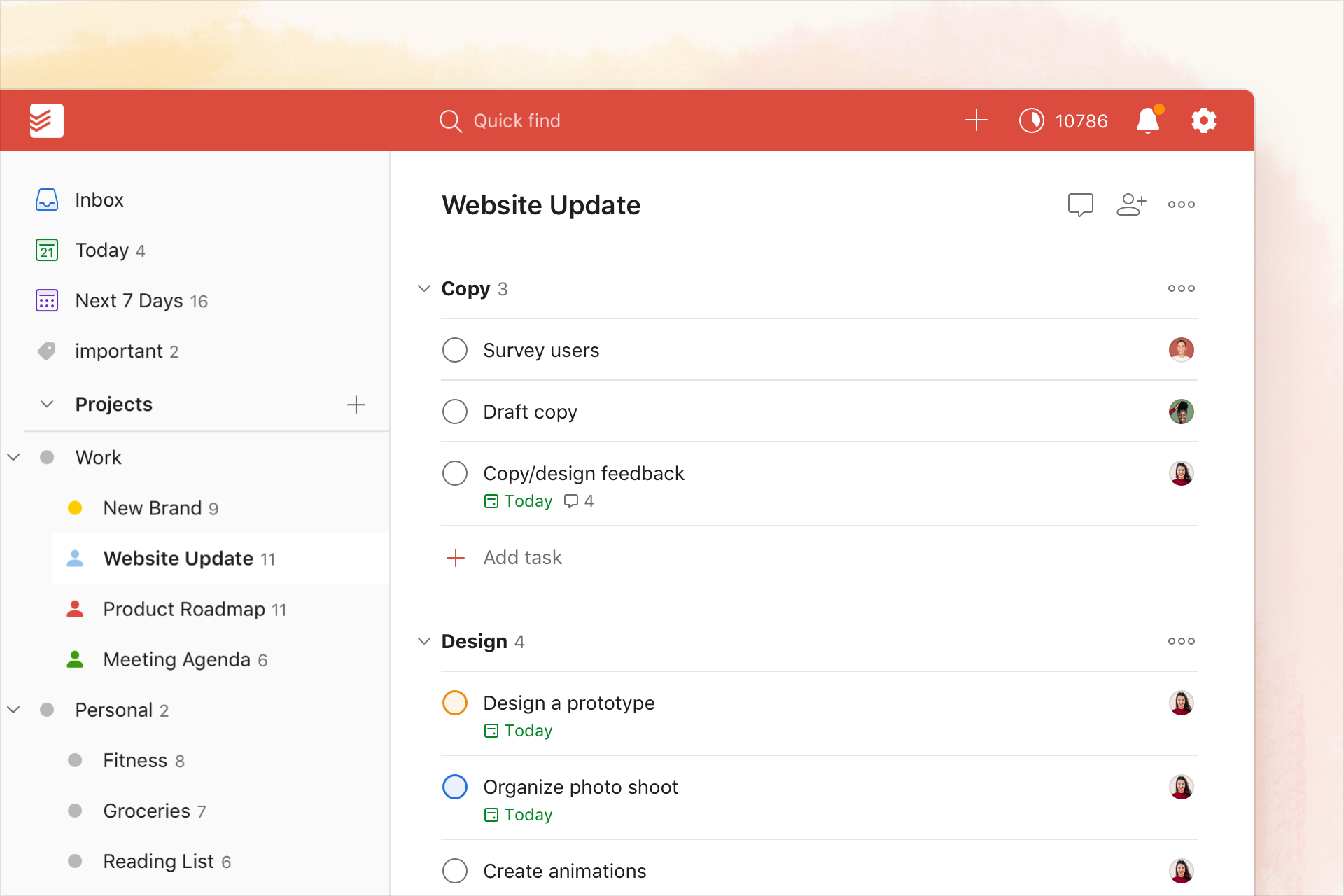Click inside the Quick find search field
1344x896 pixels.
pyautogui.click(x=517, y=120)
